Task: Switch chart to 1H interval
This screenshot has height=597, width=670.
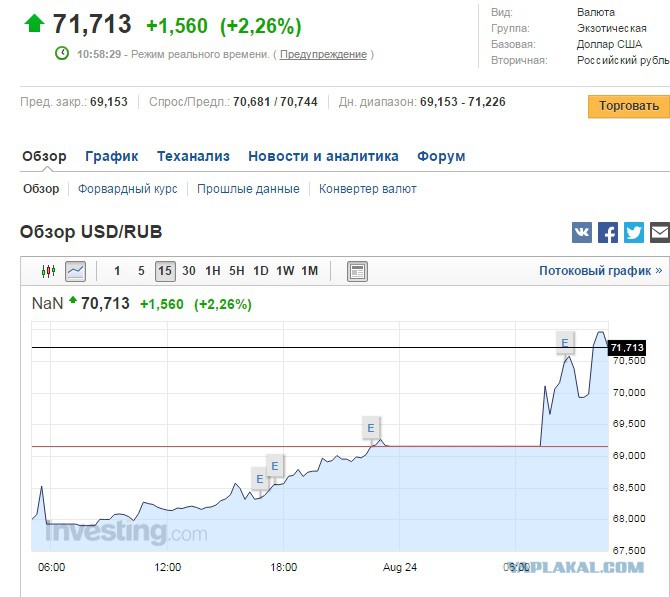Action: [212, 271]
